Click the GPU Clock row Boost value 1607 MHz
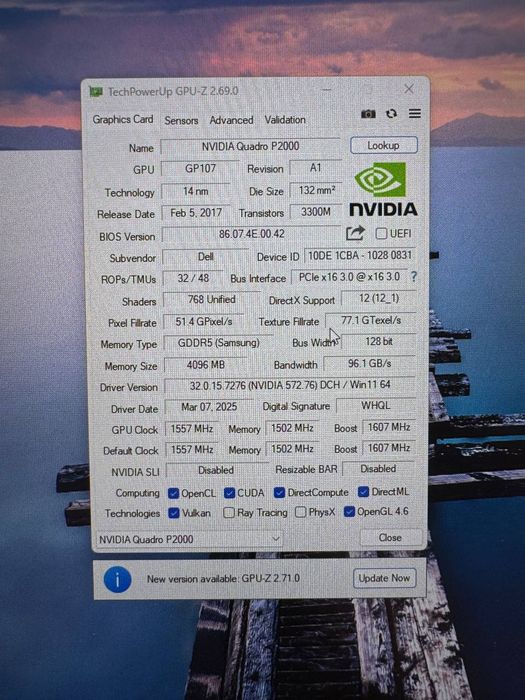 (389, 428)
